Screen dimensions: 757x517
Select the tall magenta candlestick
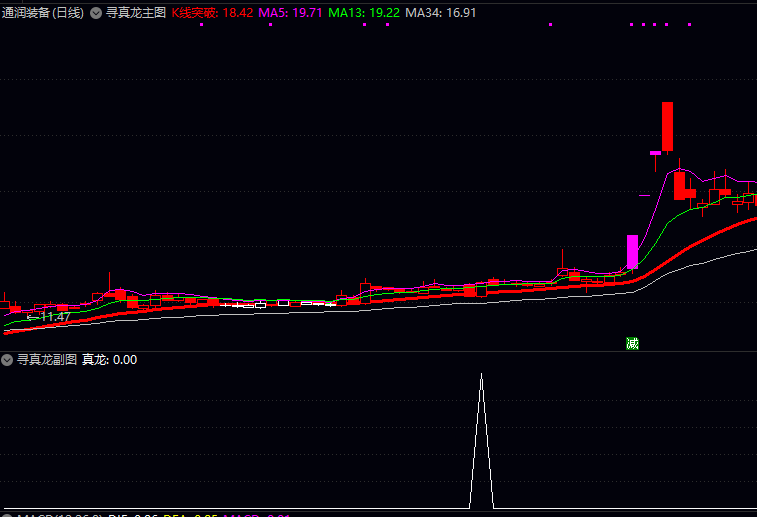(632, 252)
